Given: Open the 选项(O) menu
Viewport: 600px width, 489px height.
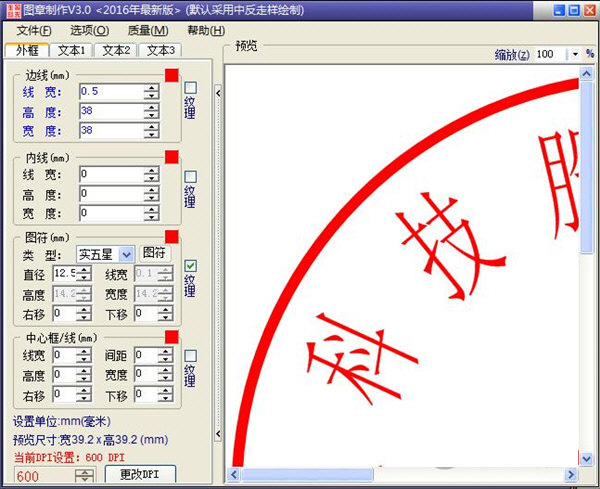Looking at the screenshot, I should [x=90, y=31].
